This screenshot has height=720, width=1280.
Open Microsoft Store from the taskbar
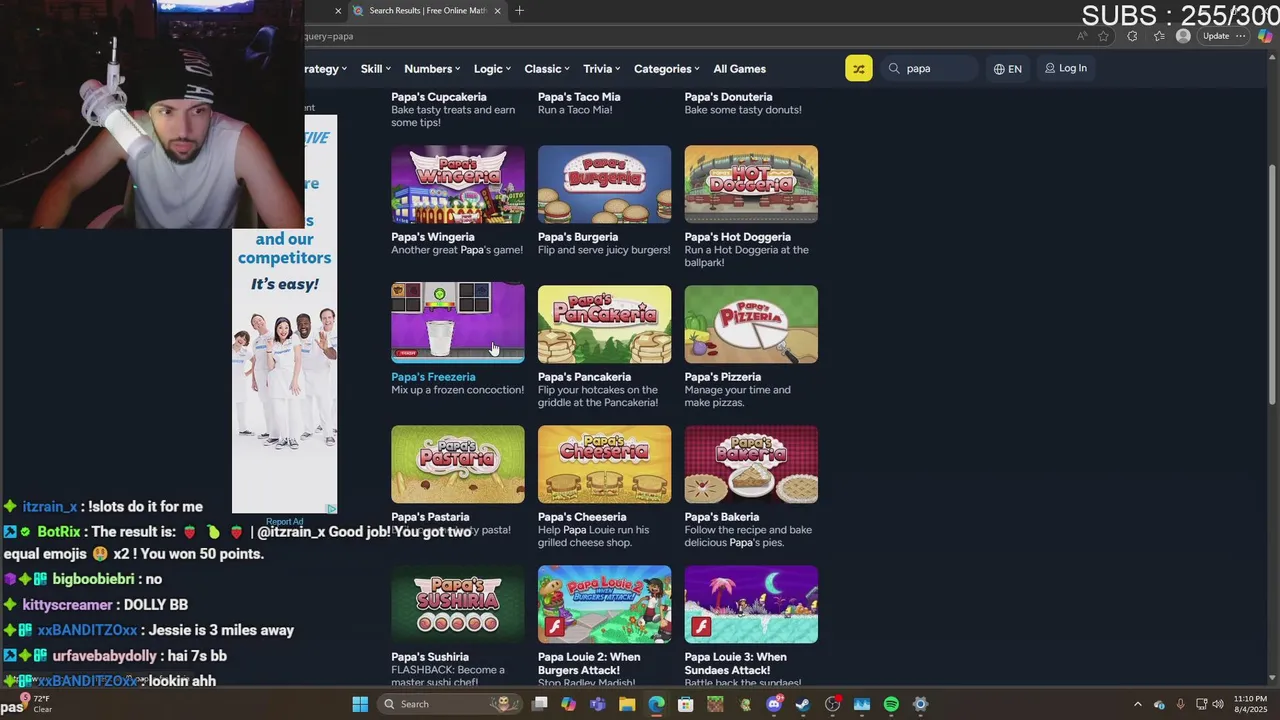click(x=686, y=704)
